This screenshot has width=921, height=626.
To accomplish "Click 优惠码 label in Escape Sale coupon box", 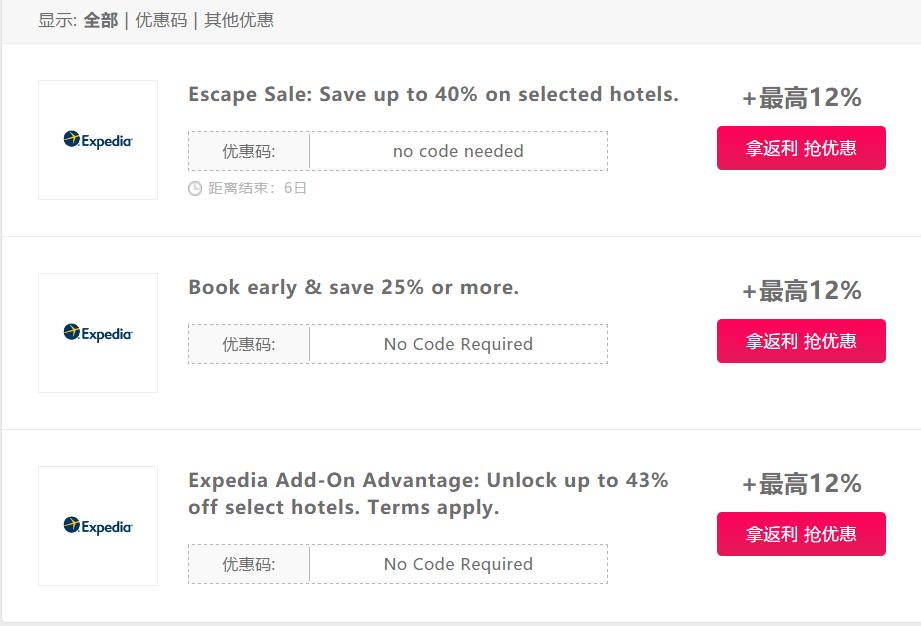I will 249,151.
